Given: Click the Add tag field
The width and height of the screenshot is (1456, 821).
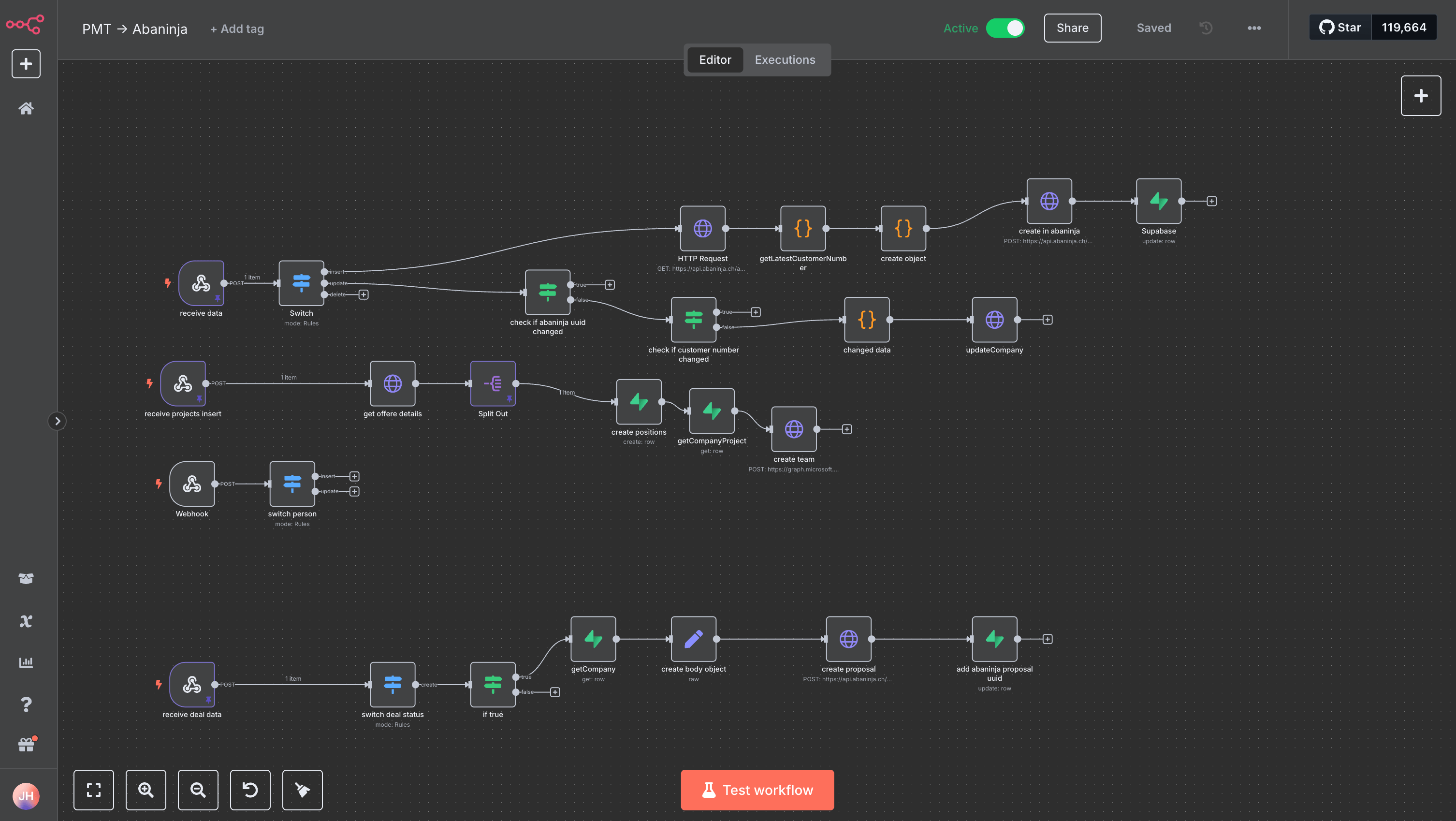Looking at the screenshot, I should click(237, 29).
